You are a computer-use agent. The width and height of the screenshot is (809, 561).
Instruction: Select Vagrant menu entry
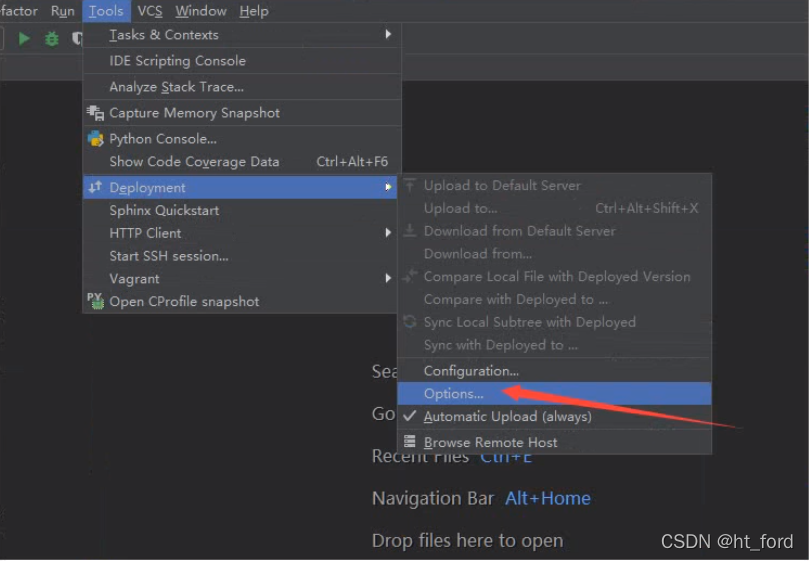pos(240,278)
